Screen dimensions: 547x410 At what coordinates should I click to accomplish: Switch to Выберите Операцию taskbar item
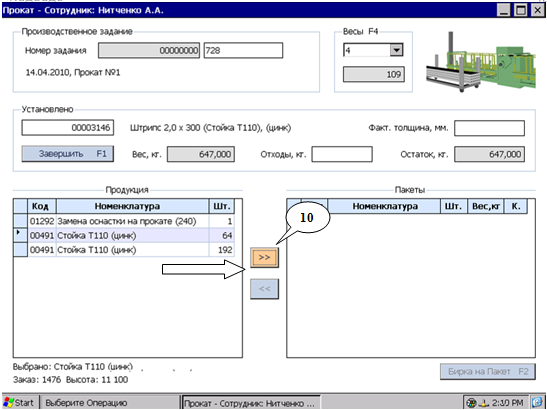click(x=110, y=403)
